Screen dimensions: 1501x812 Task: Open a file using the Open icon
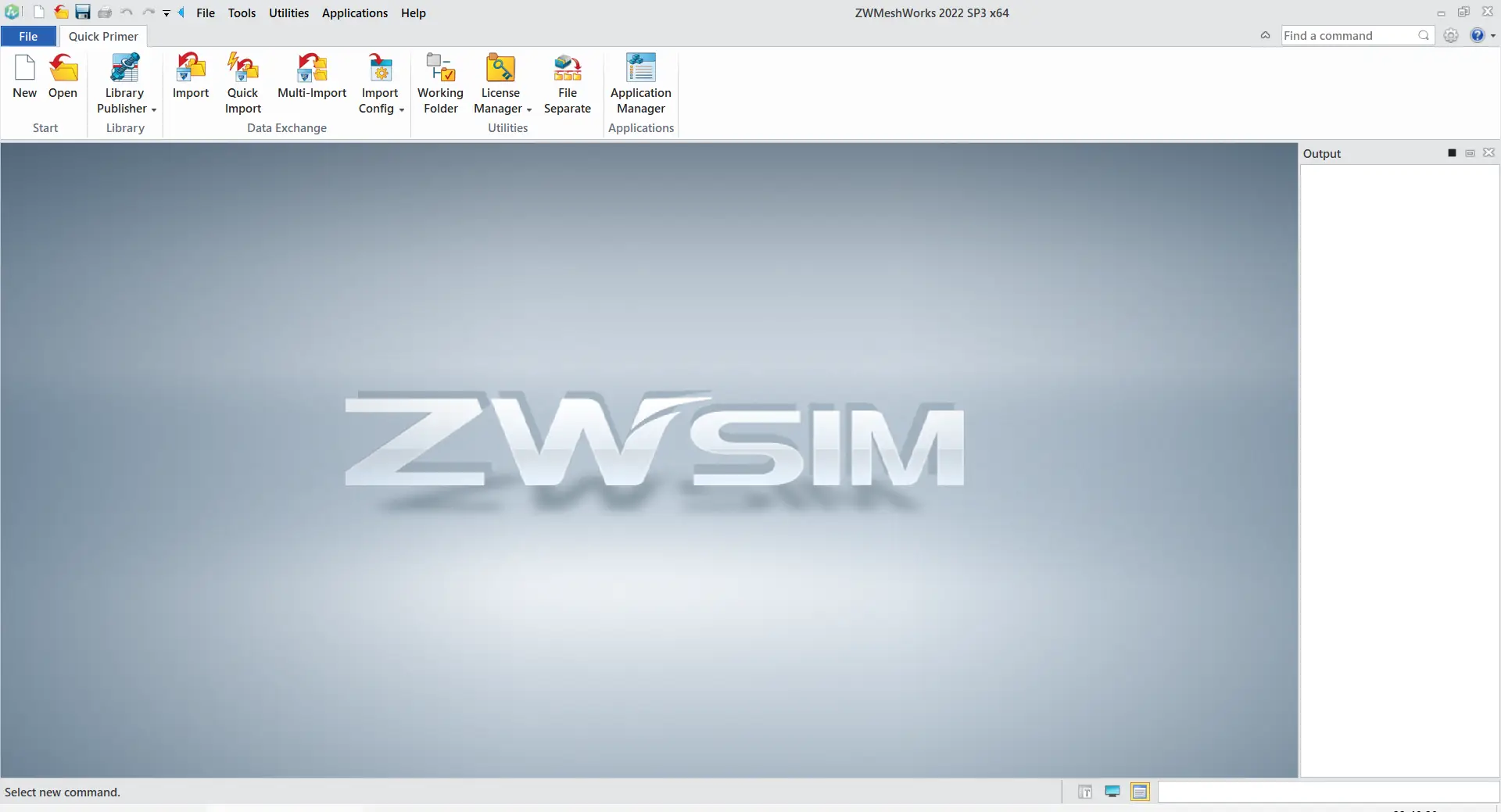(63, 77)
